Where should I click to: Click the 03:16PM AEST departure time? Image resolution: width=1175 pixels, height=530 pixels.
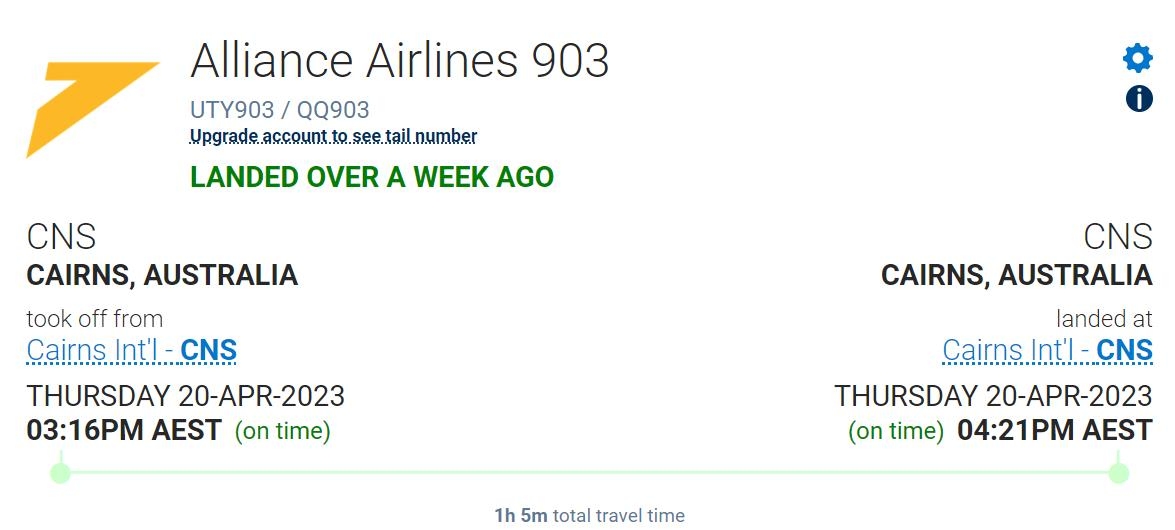tap(124, 430)
